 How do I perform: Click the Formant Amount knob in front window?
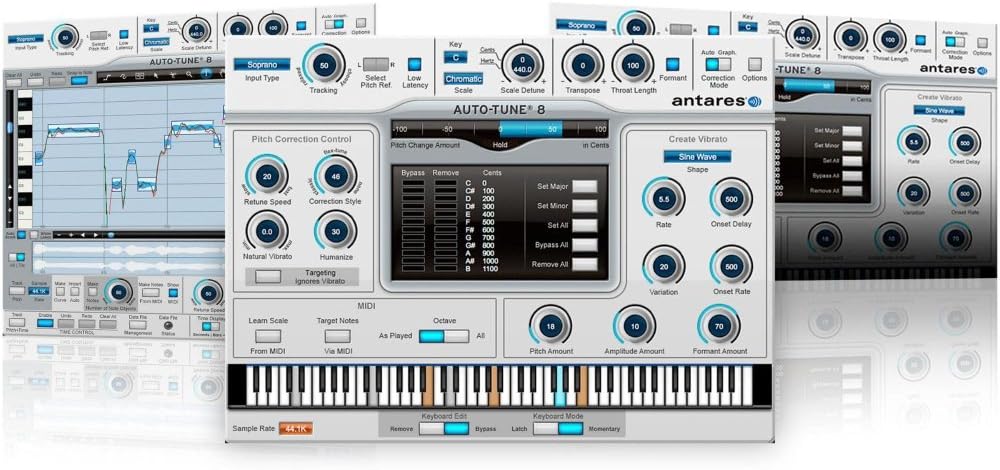719,325
